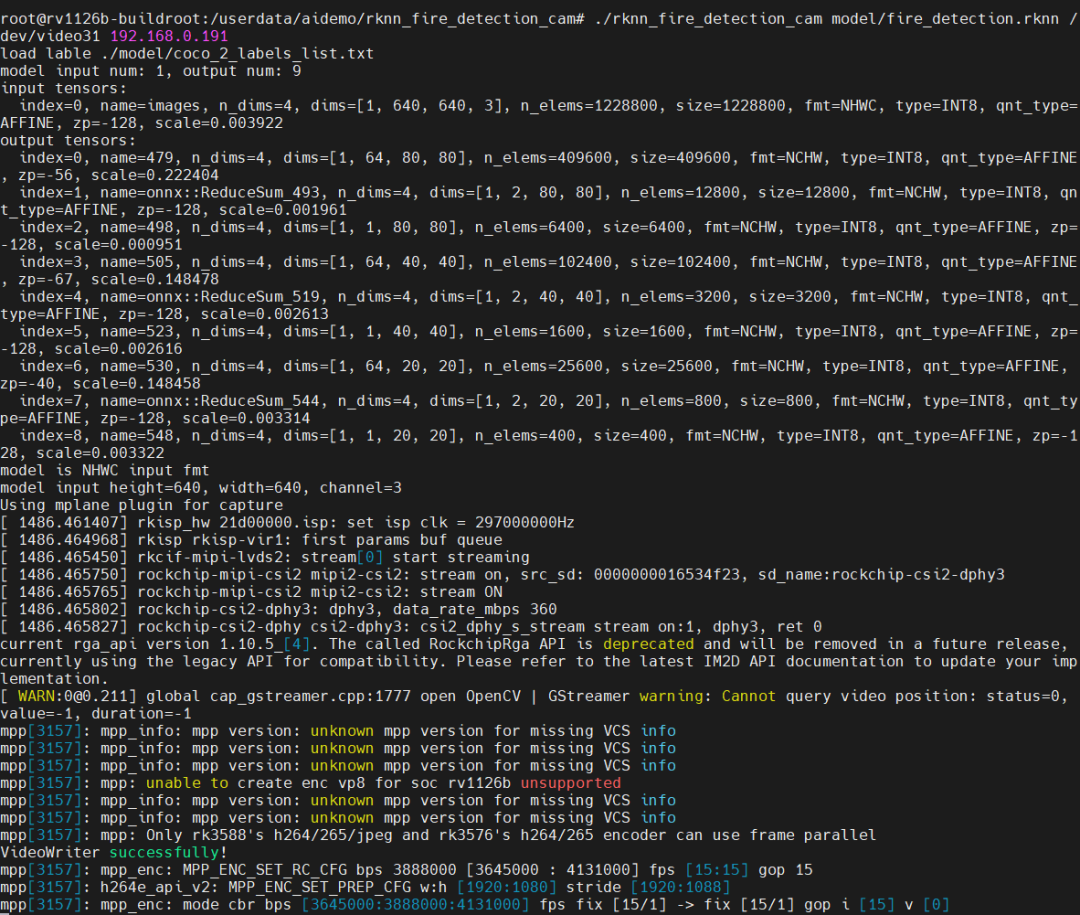Click the yellow word 'deprecated'

pos(648,644)
